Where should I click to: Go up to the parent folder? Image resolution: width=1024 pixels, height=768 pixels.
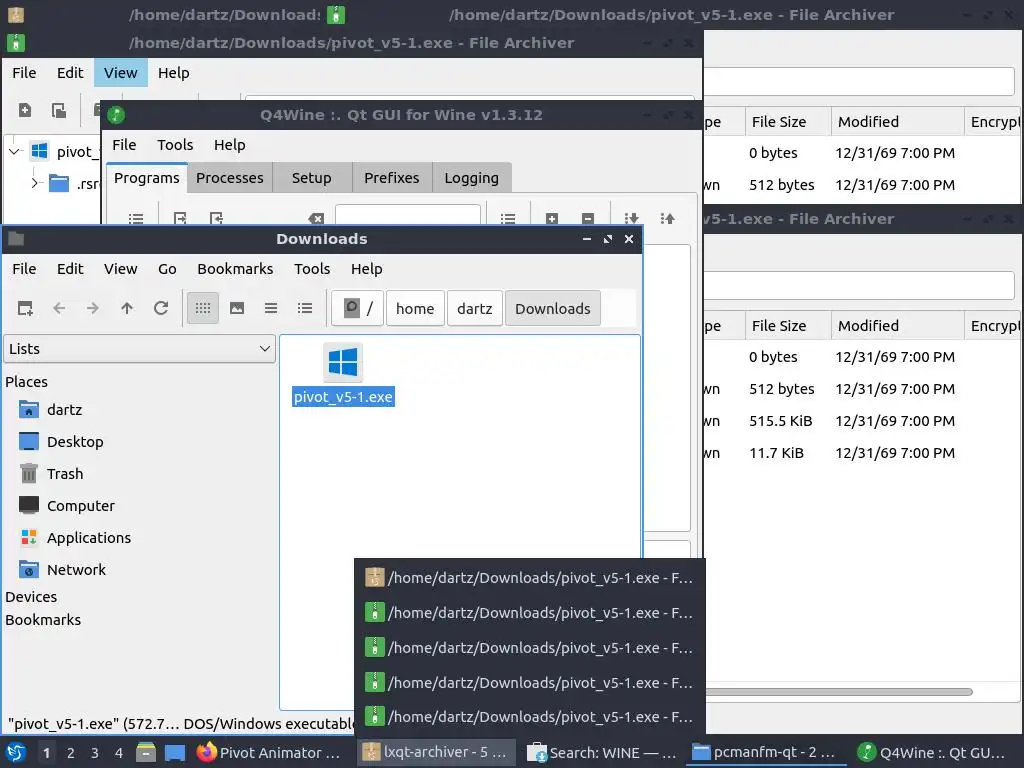pyautogui.click(x=127, y=308)
